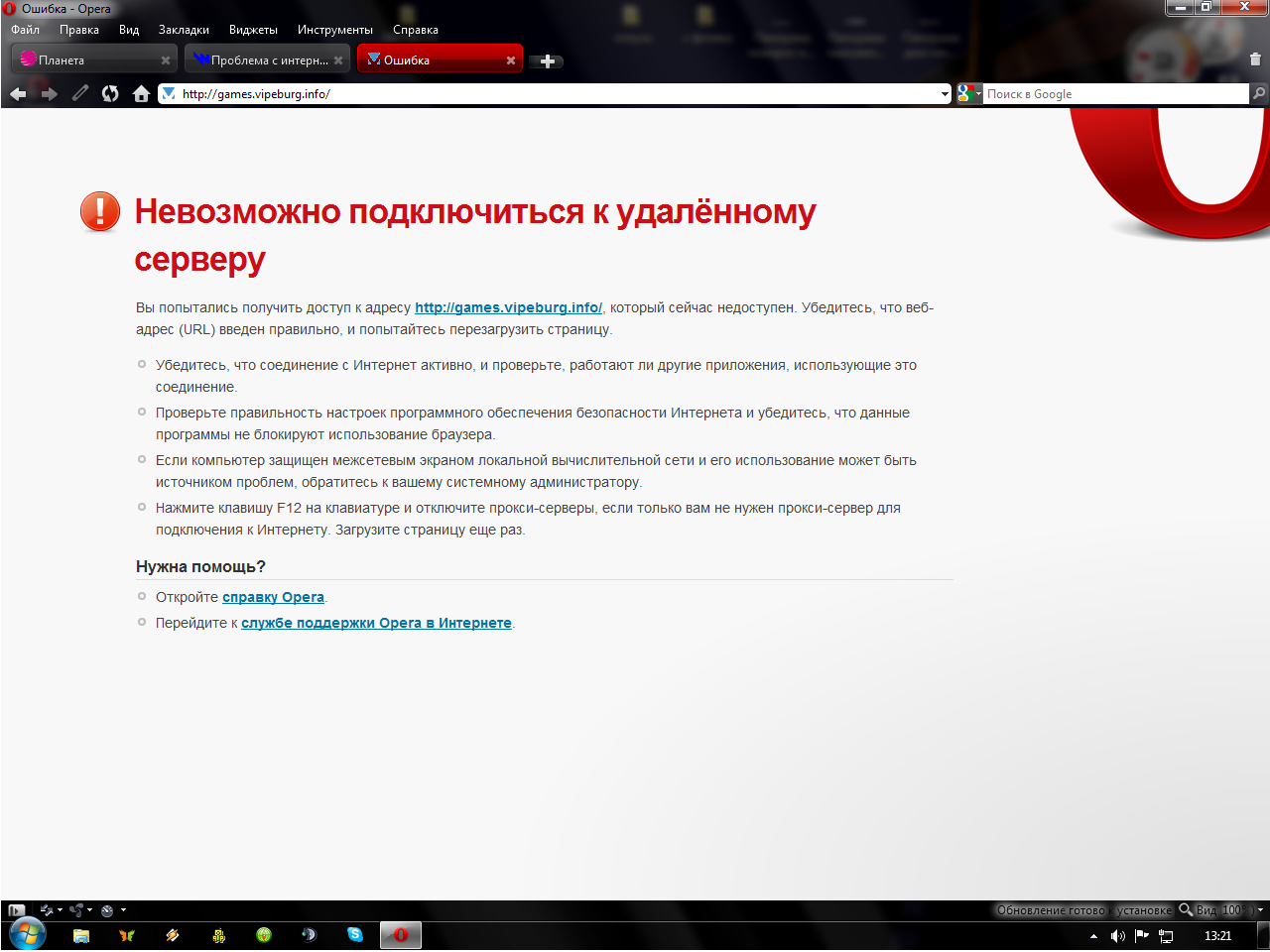
Task: Click the Нужна помощь? heading
Action: (200, 566)
